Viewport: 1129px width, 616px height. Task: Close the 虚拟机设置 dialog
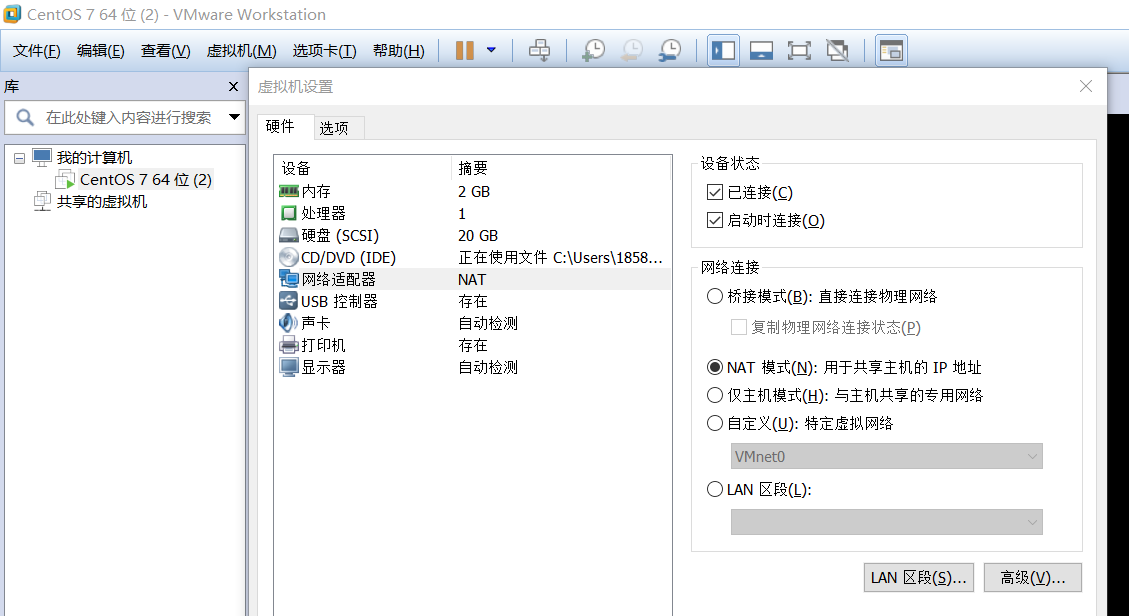coord(1086,86)
